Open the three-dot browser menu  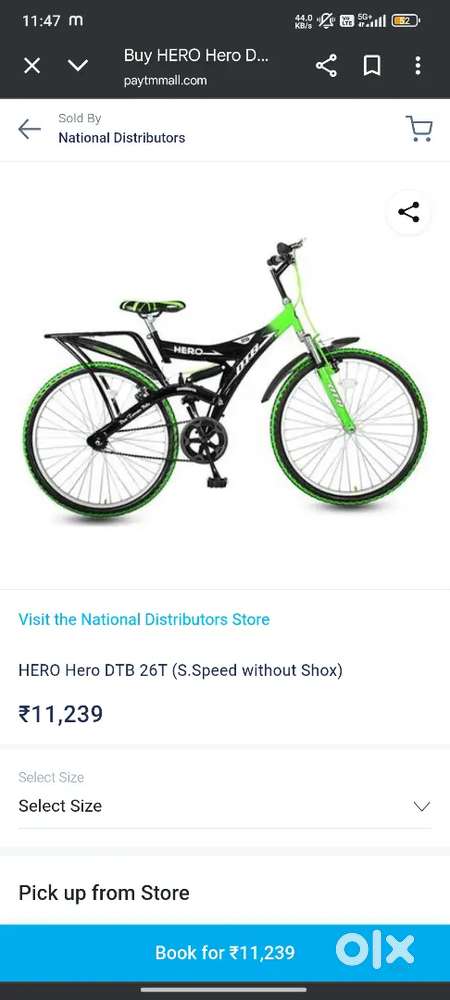click(x=417, y=66)
